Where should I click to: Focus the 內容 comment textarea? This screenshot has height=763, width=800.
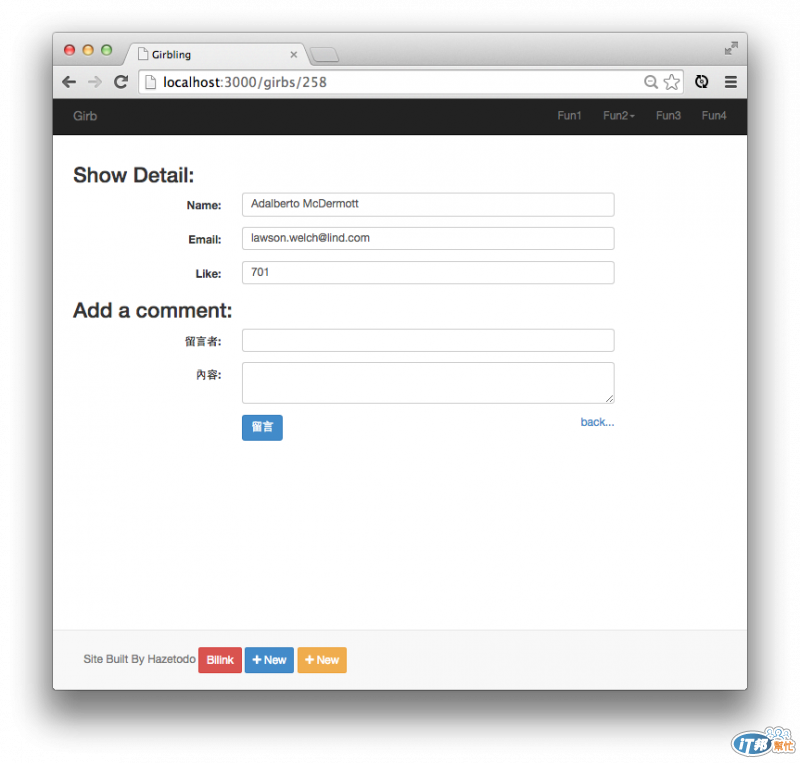[428, 383]
